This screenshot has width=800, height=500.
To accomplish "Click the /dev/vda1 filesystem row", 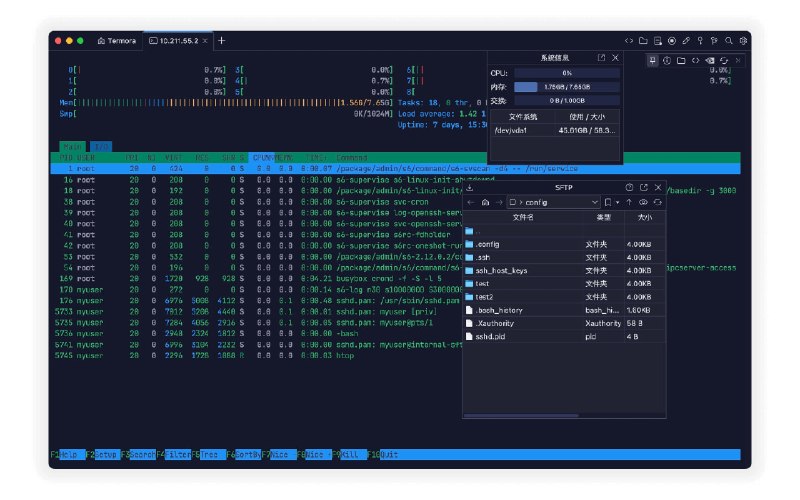I will 555,131.
